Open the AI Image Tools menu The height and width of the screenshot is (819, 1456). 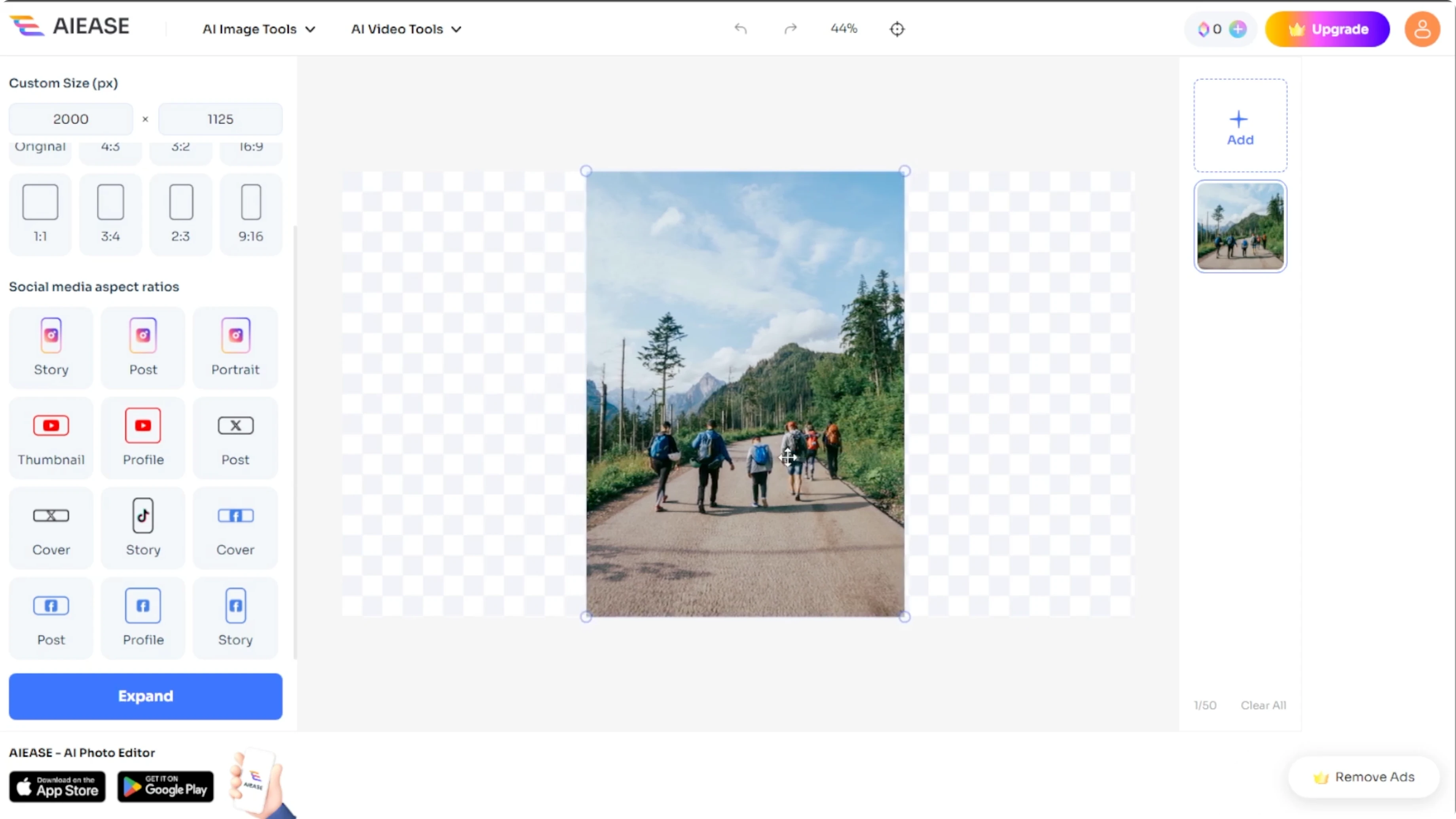259,29
